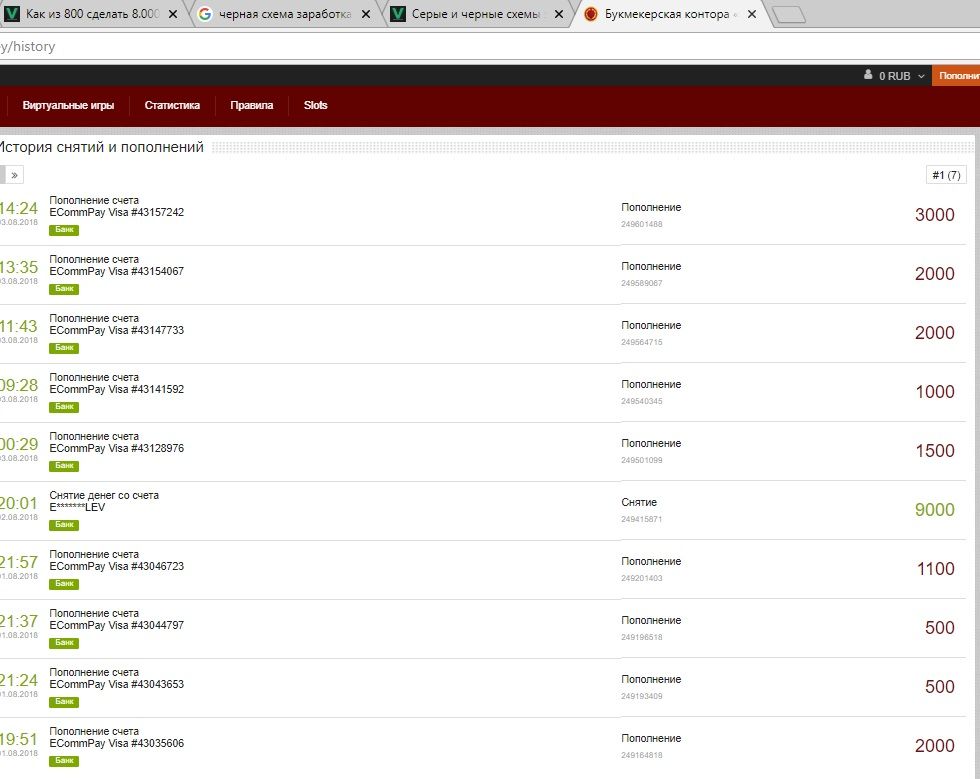Click the Банк badge on the 20:01 withdrawal
980x779 pixels.
point(64,525)
